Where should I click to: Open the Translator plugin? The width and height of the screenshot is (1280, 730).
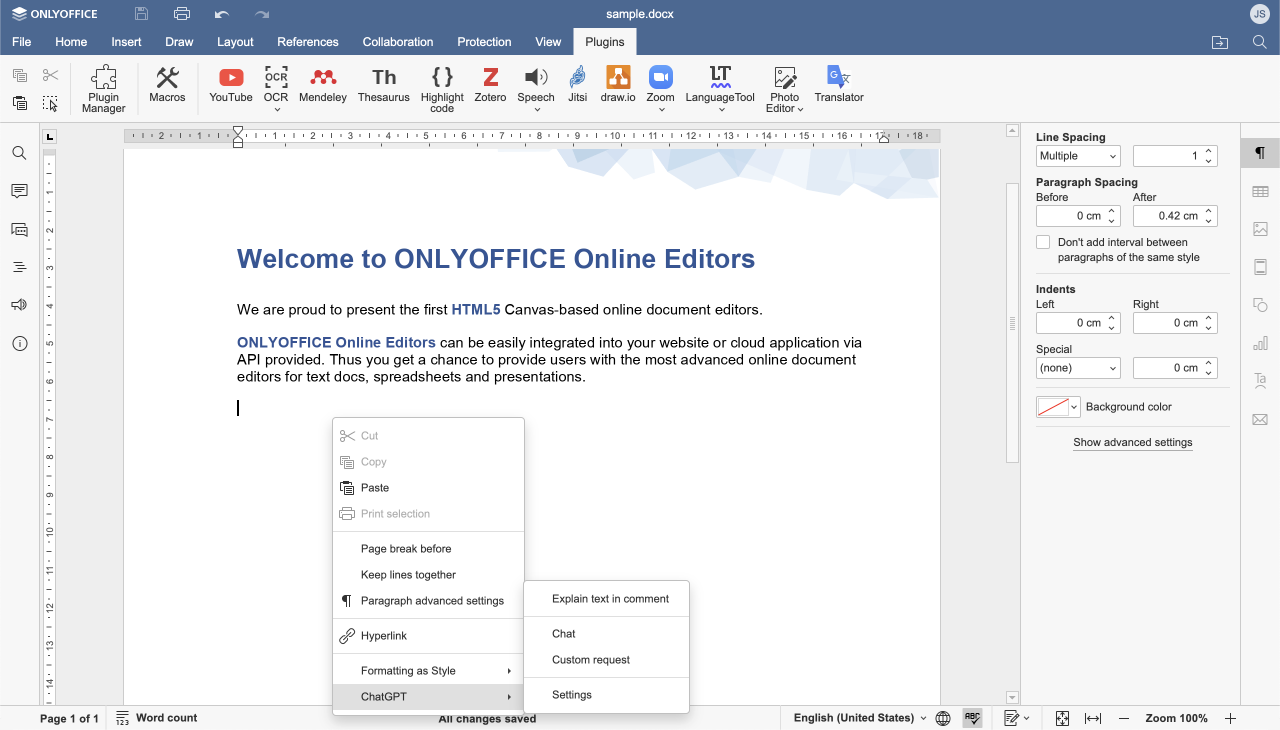(x=839, y=85)
